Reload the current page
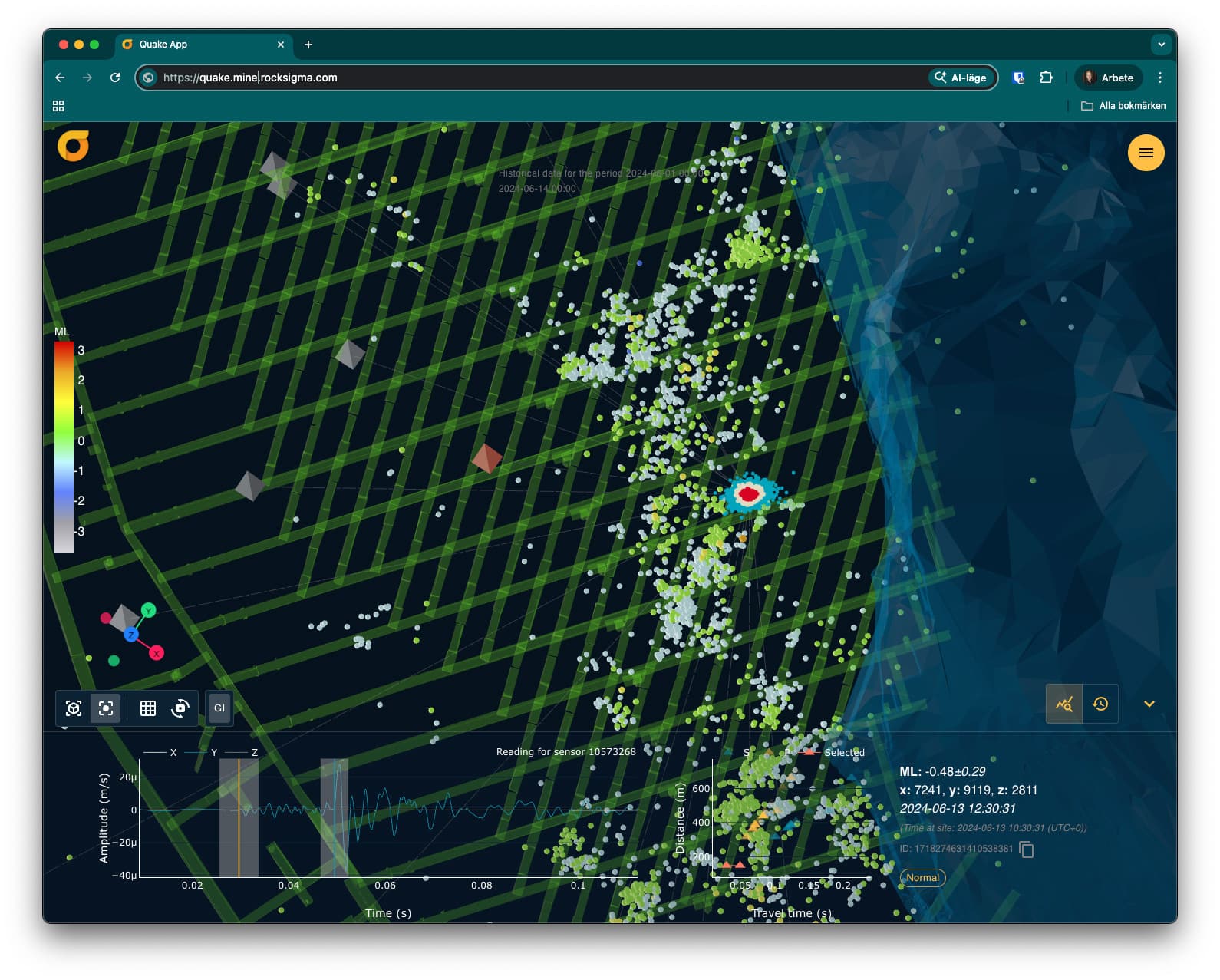This screenshot has height=980, width=1220. (115, 78)
